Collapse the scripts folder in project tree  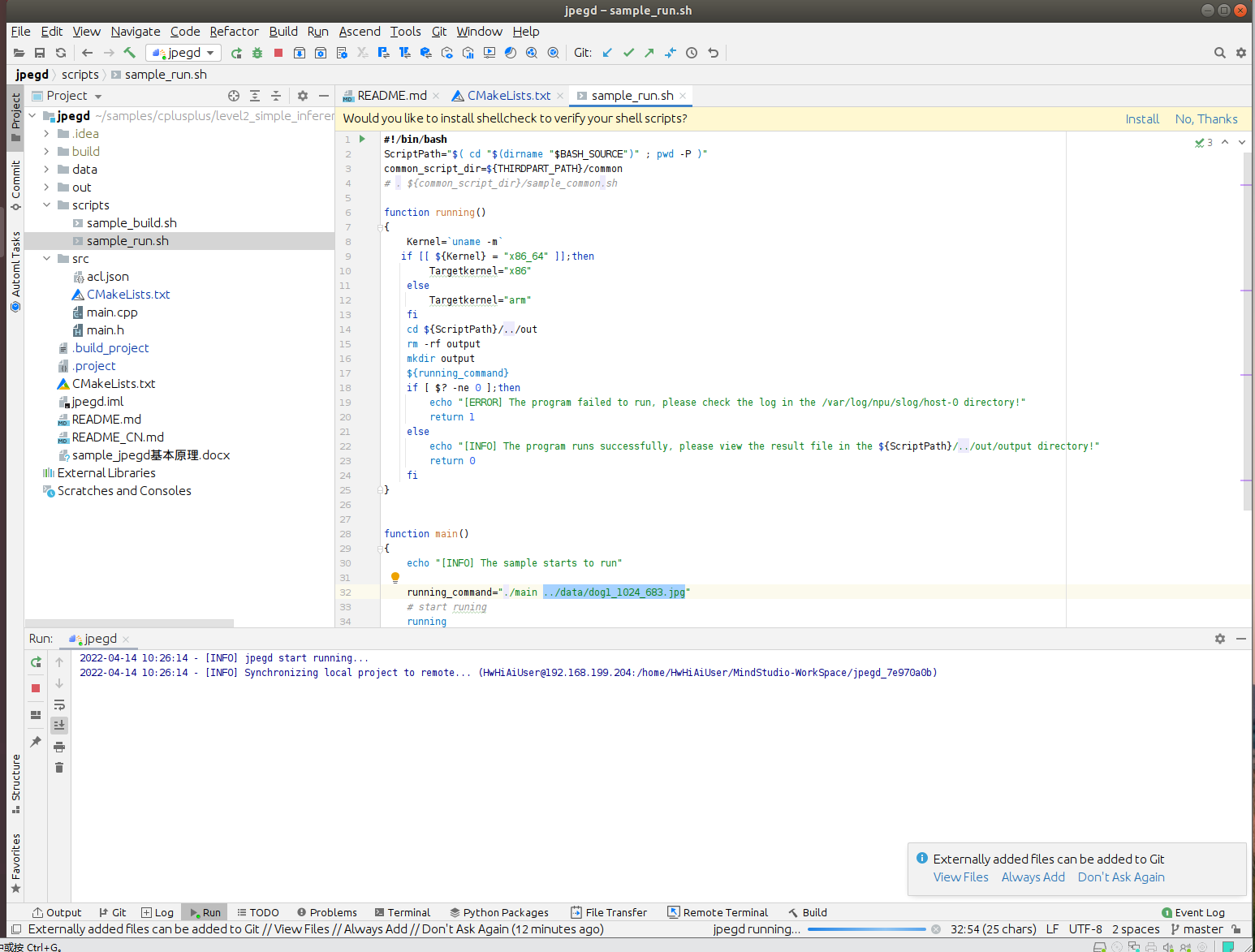tap(46, 205)
